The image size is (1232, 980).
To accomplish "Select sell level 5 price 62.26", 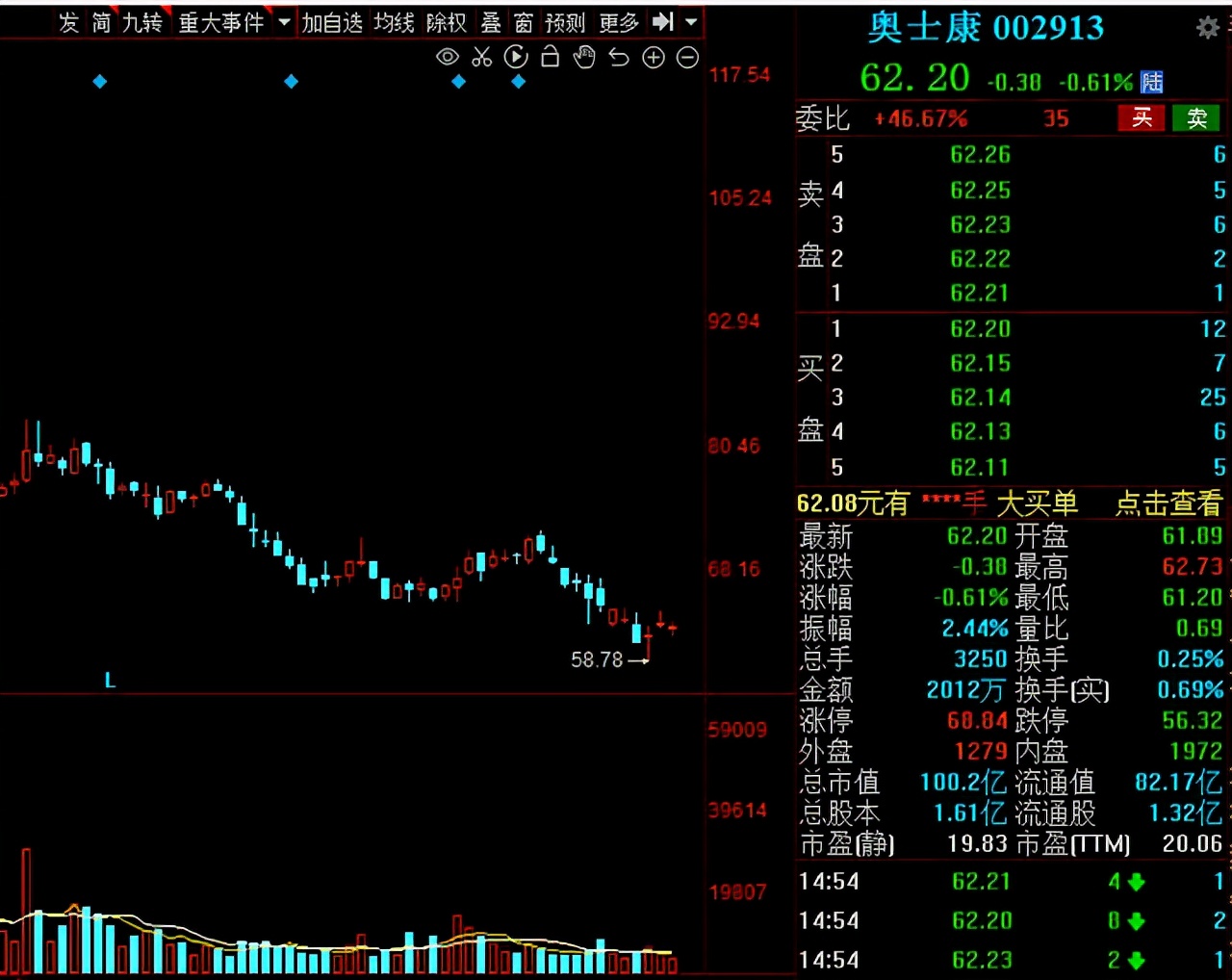I will (981, 155).
